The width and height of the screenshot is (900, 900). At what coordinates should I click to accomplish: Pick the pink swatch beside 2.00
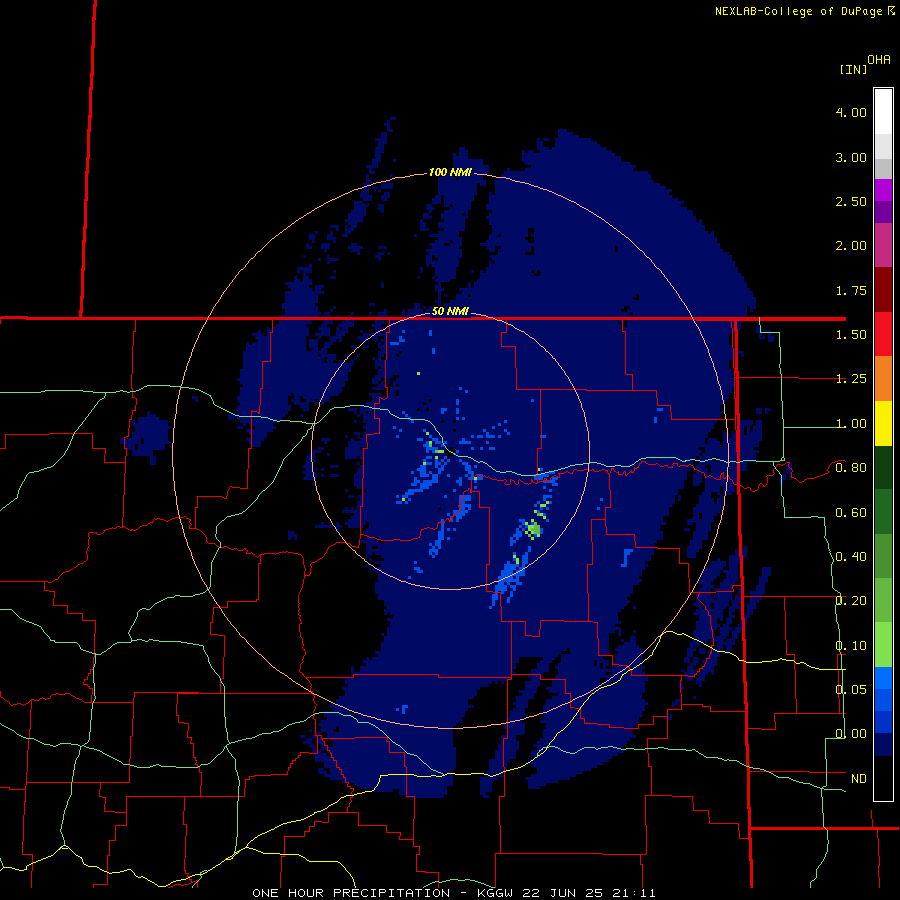(883, 245)
